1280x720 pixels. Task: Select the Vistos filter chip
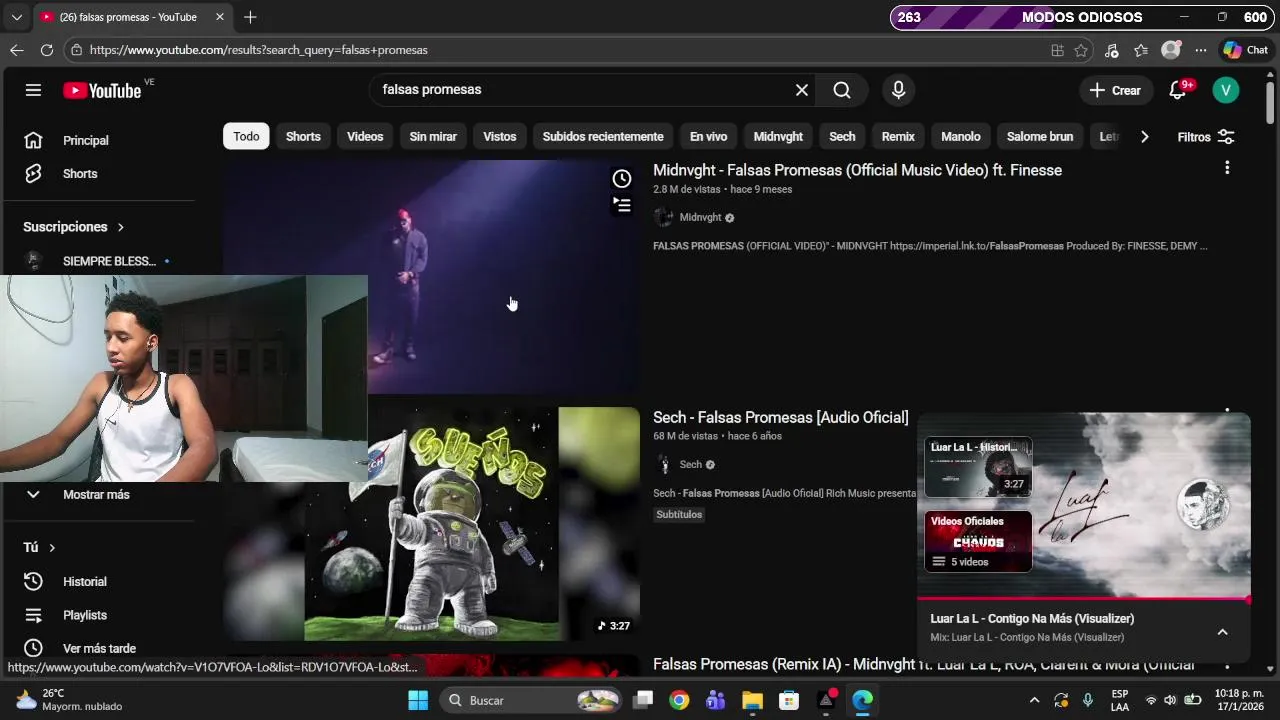(500, 137)
